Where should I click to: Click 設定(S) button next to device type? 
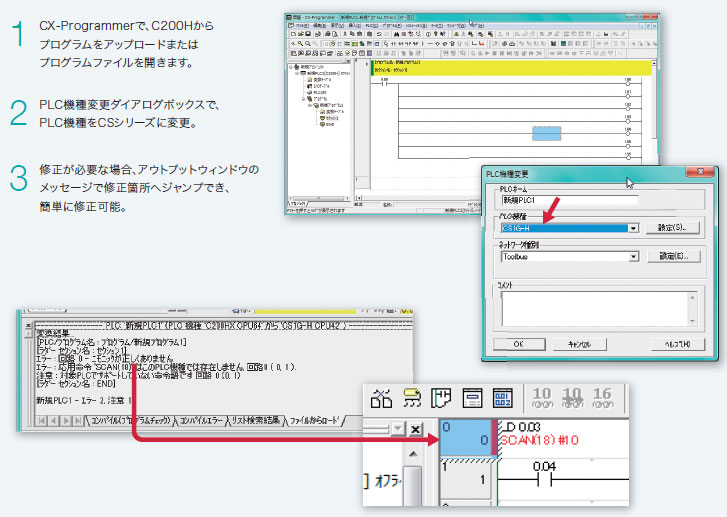point(673,228)
